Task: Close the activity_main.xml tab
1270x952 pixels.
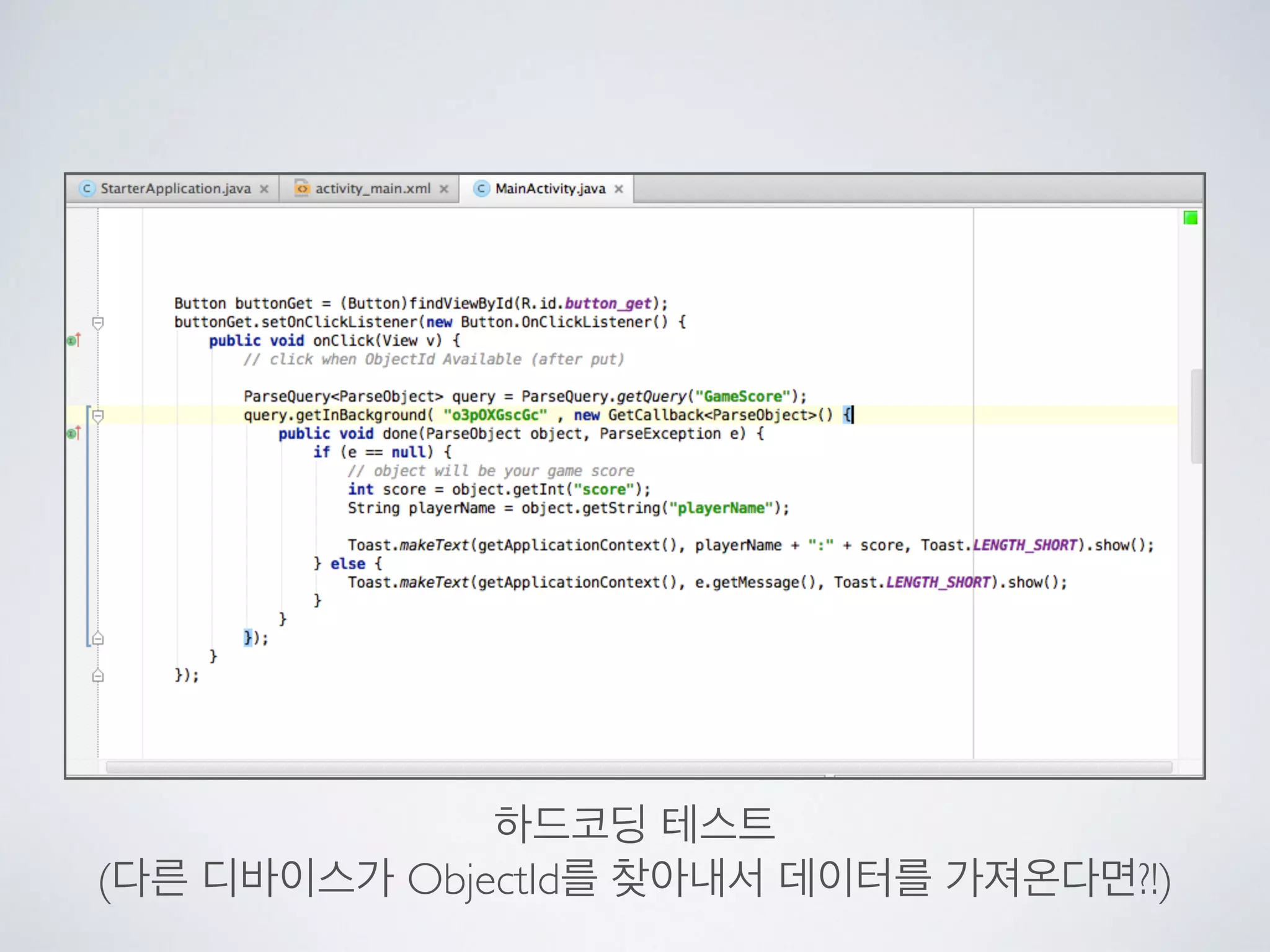Action: pos(444,189)
